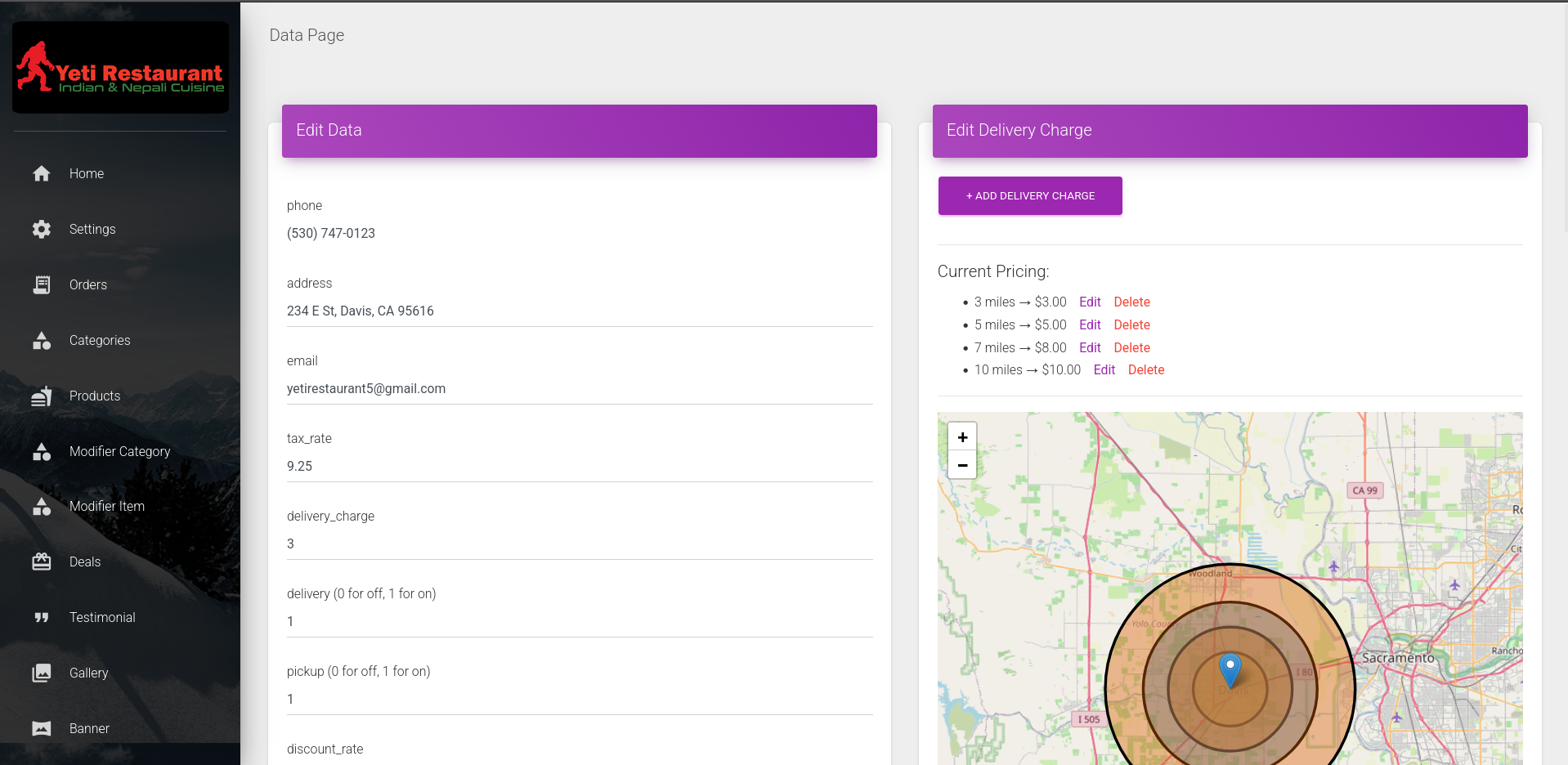Screen dimensions: 1568x765
Task: Click the CA 99 highway marker
Action: [1364, 490]
